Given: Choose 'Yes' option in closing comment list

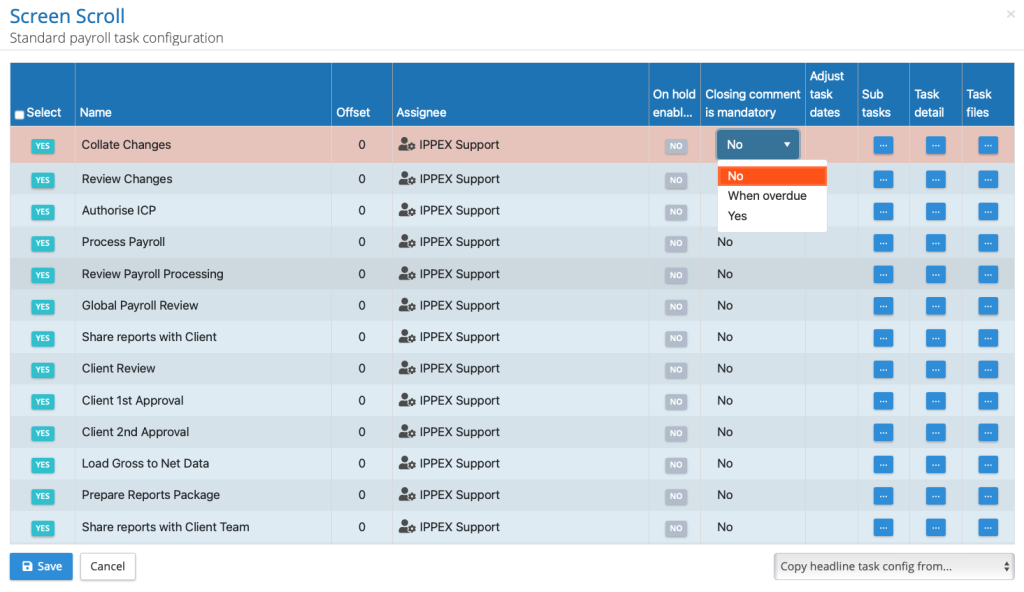Looking at the screenshot, I should point(738,216).
